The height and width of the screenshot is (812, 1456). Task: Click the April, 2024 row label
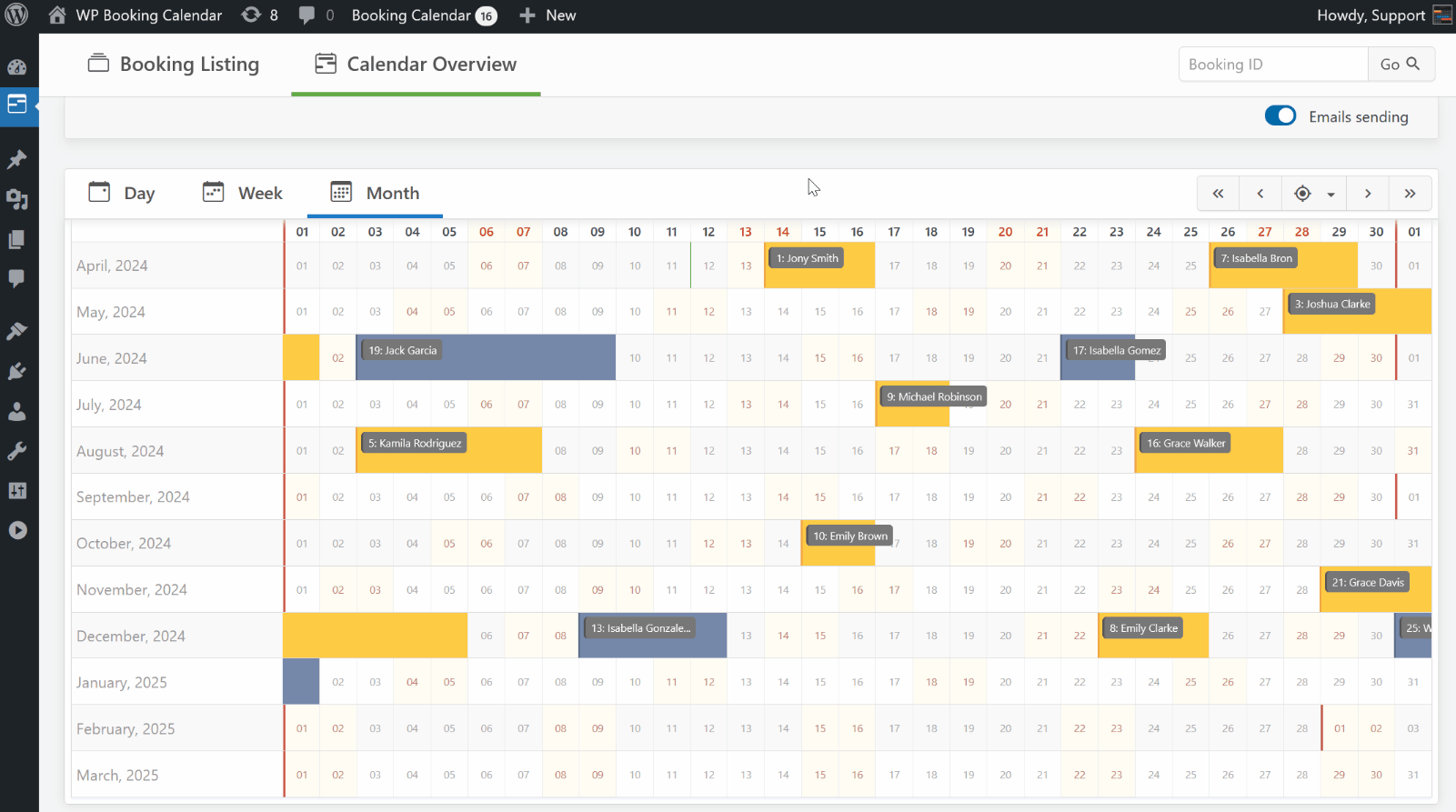pos(112,266)
